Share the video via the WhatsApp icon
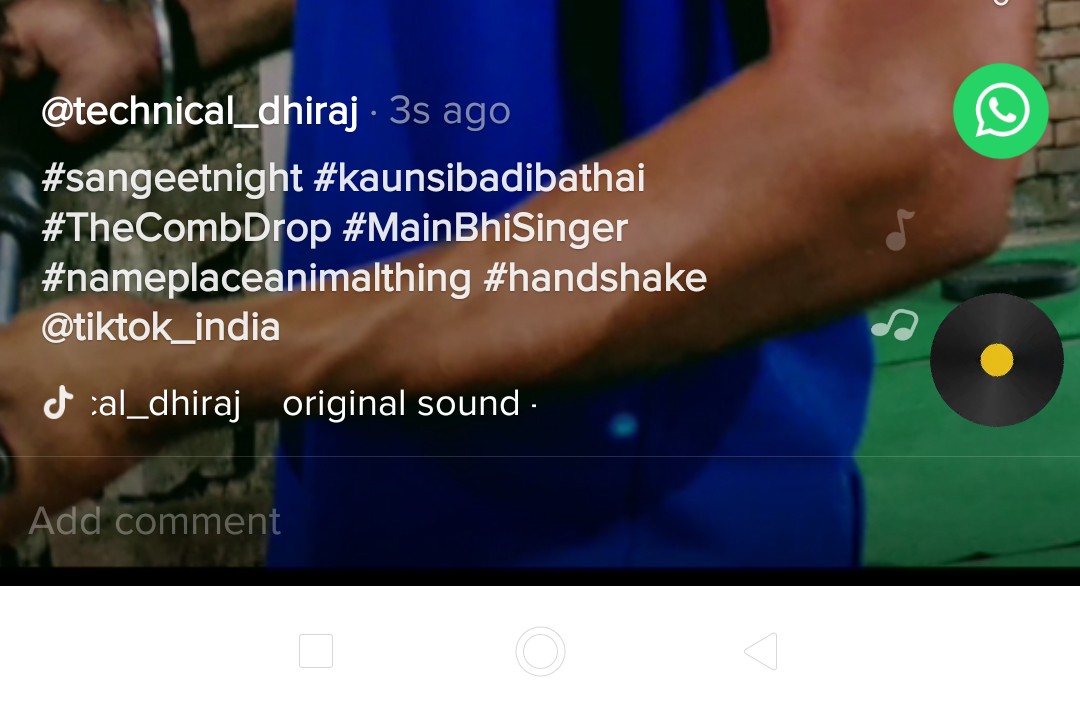The image size is (1080, 716). 1001,111
